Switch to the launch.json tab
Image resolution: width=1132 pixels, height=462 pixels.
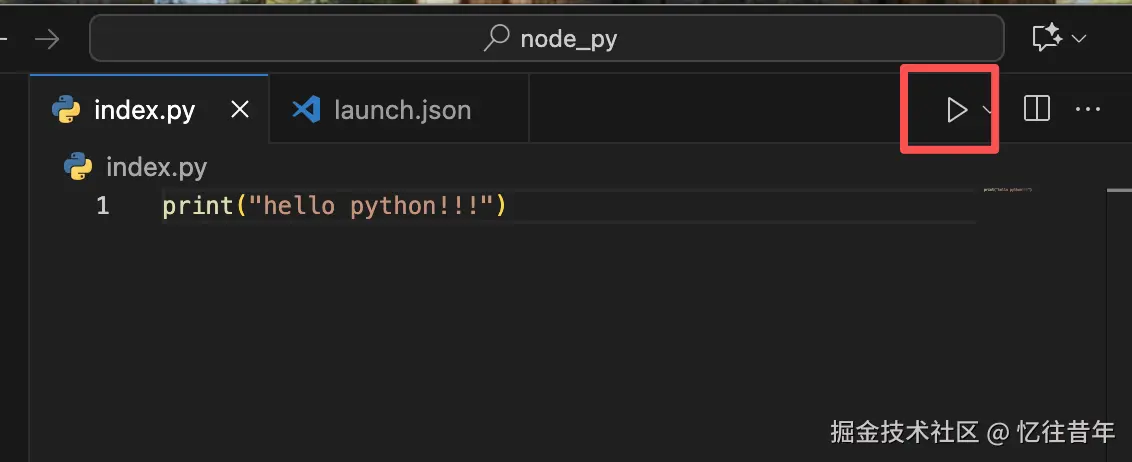[401, 109]
